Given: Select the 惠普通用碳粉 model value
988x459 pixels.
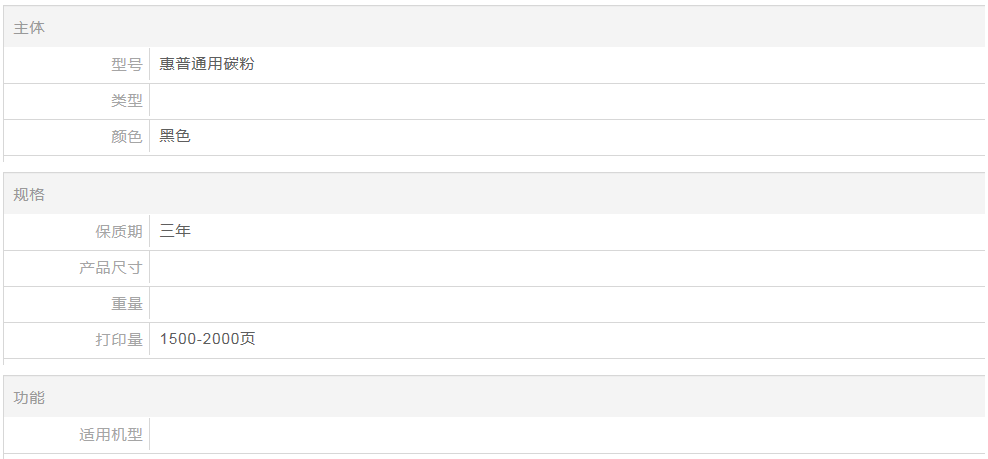Looking at the screenshot, I should (x=207, y=65).
